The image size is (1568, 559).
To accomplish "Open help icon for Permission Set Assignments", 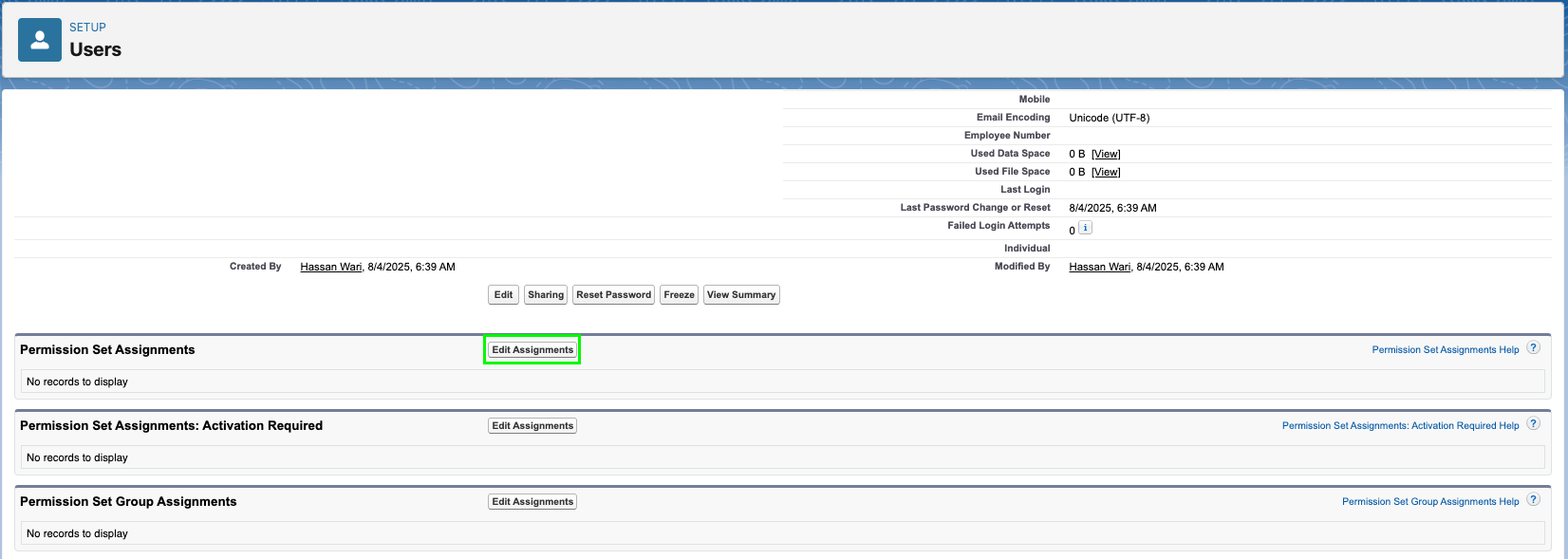I will (1533, 348).
